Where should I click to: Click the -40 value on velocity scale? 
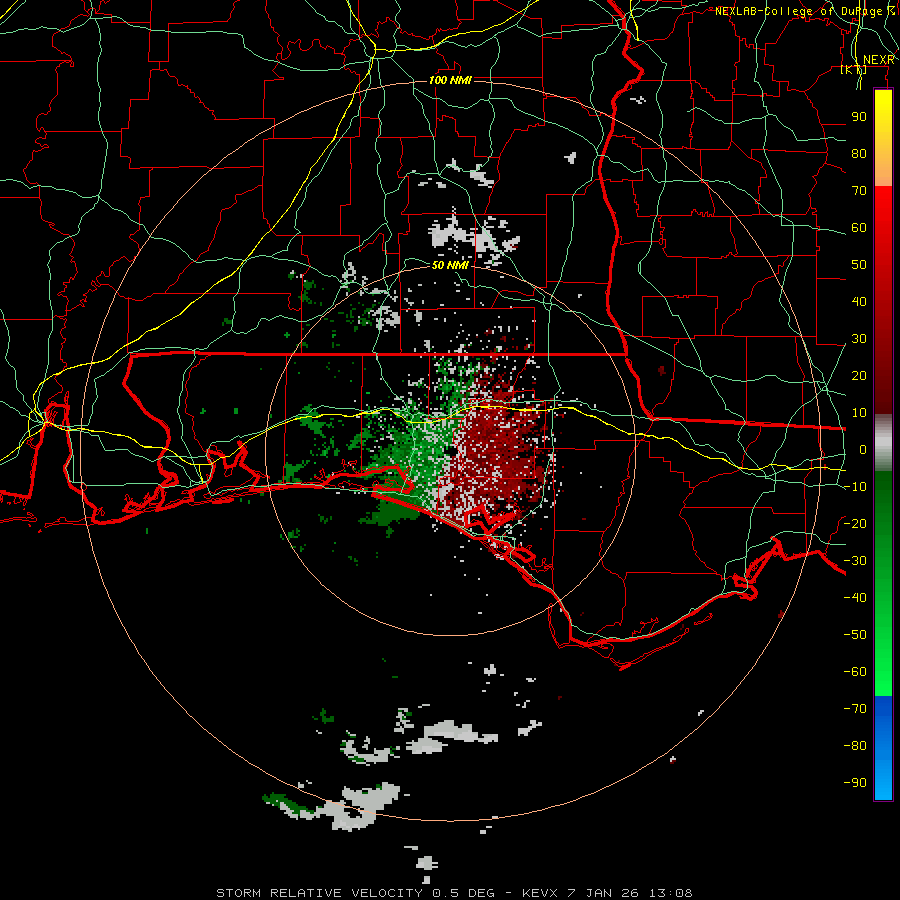tap(855, 598)
